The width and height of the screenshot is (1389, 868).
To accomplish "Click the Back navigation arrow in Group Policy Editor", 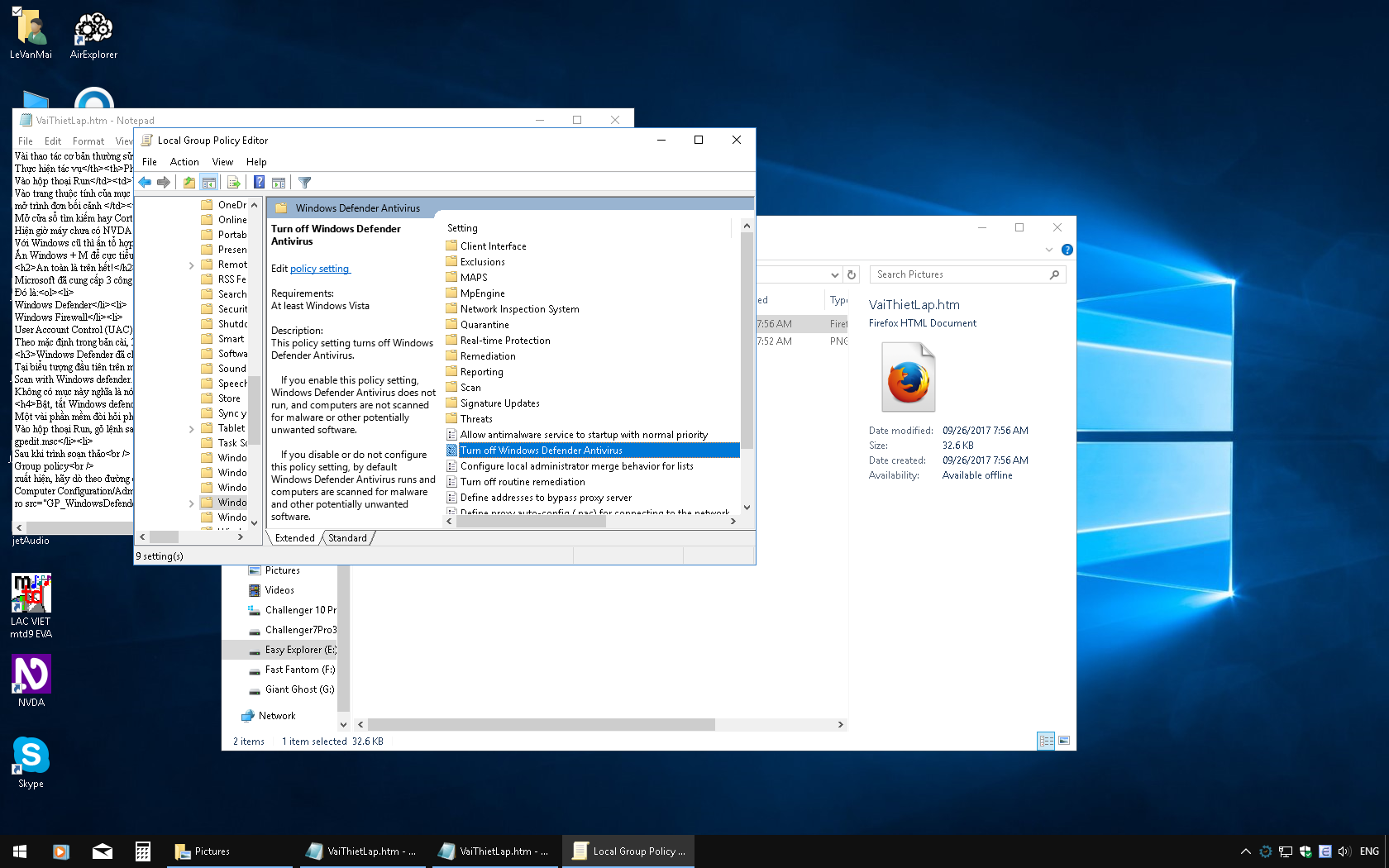I will pyautogui.click(x=146, y=182).
